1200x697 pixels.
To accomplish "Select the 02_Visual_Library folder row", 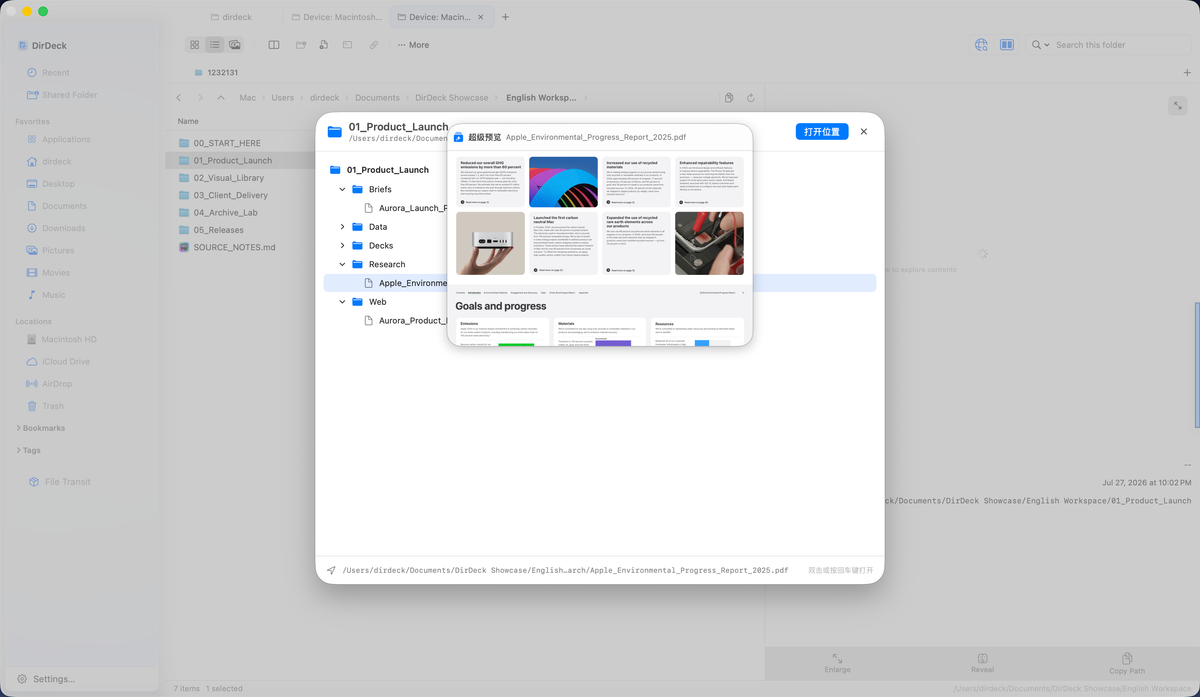I will pyautogui.click(x=240, y=178).
